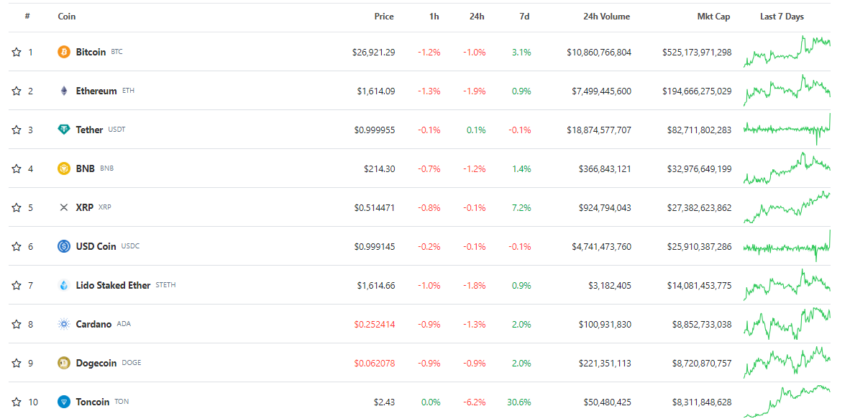Click Tether 24h volume $18,874,577,707
The height and width of the screenshot is (419, 850).
coord(601,130)
